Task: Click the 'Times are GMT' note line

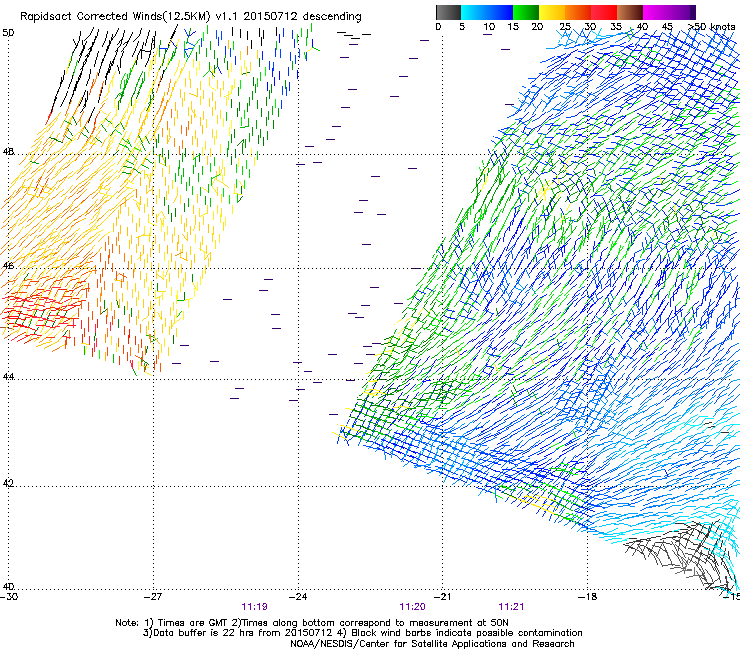Action: click(312, 623)
